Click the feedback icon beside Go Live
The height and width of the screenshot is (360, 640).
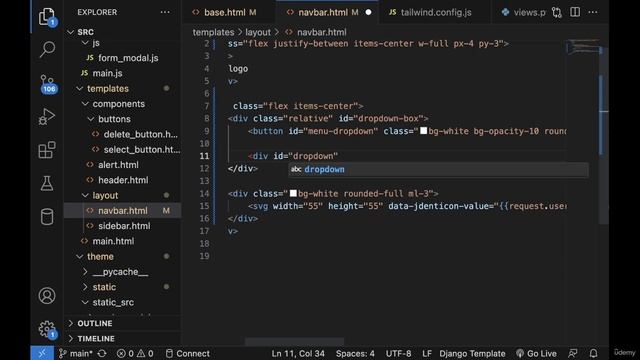click(573, 353)
